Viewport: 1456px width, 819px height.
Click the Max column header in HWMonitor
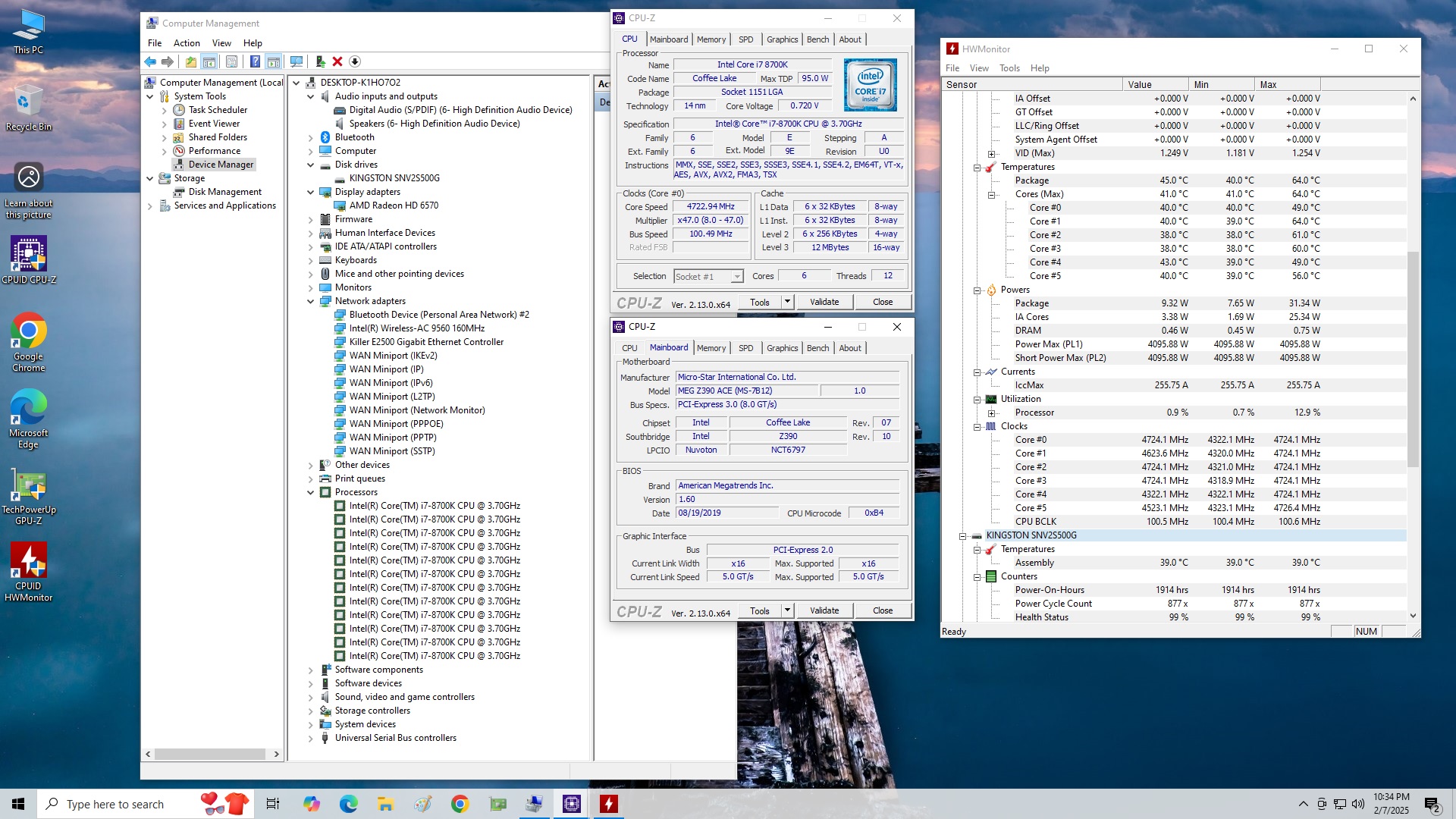coord(1287,85)
